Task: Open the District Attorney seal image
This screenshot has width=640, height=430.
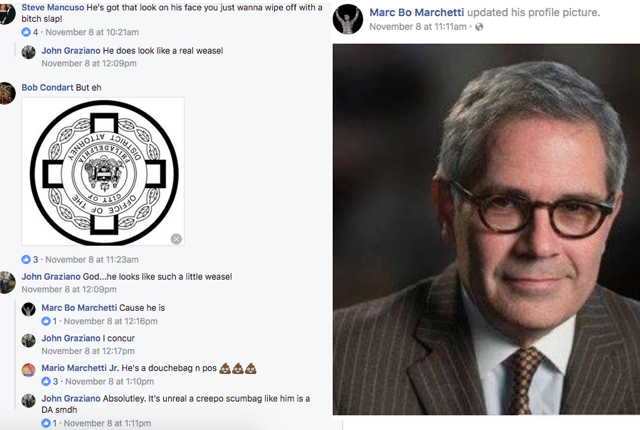Action: coord(103,172)
